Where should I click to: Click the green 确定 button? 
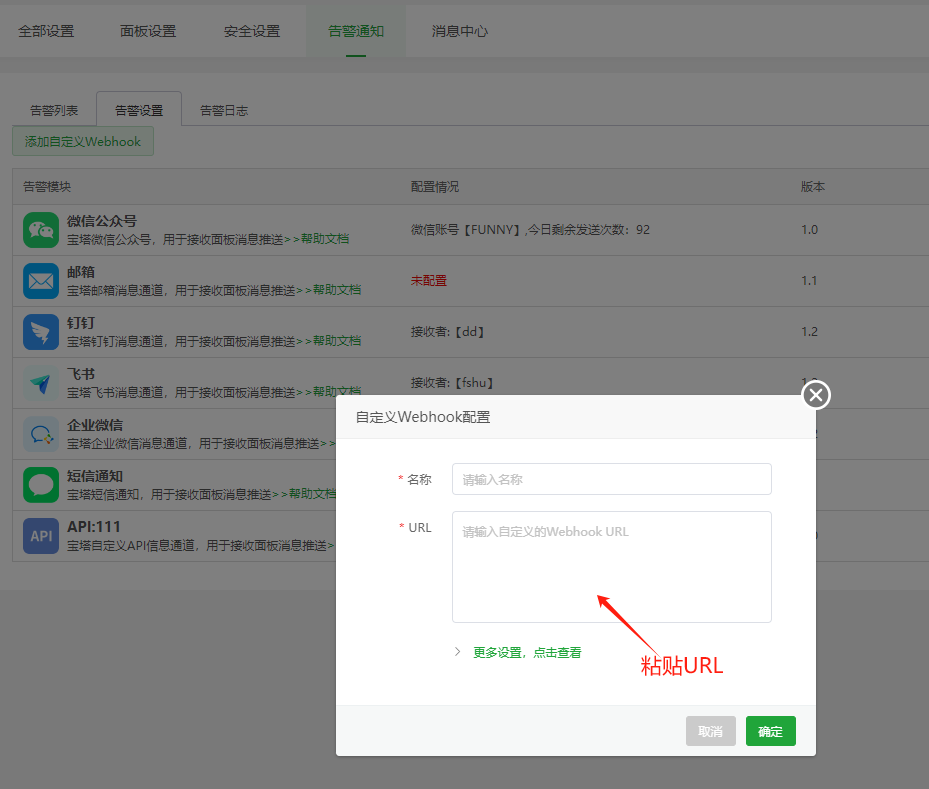click(x=770, y=731)
